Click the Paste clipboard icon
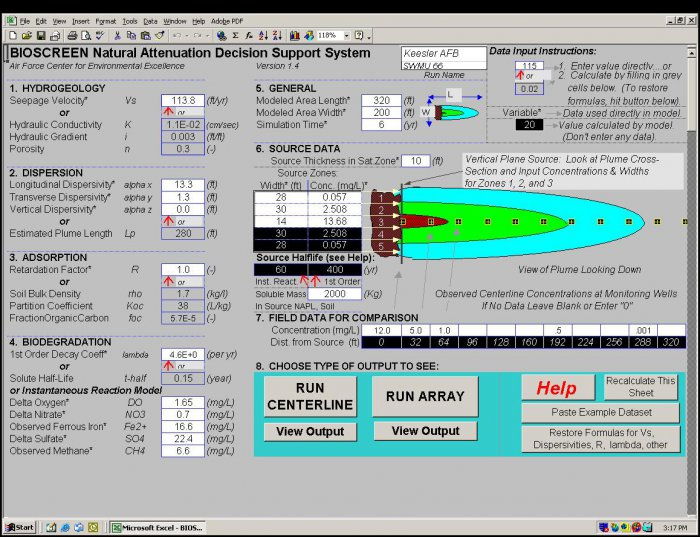The width and height of the screenshot is (700, 537). [x=146, y=36]
